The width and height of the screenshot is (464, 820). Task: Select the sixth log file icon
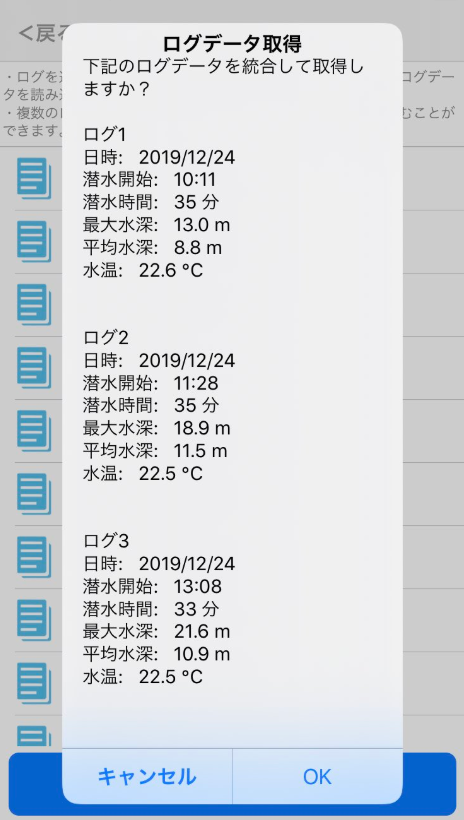[34, 494]
